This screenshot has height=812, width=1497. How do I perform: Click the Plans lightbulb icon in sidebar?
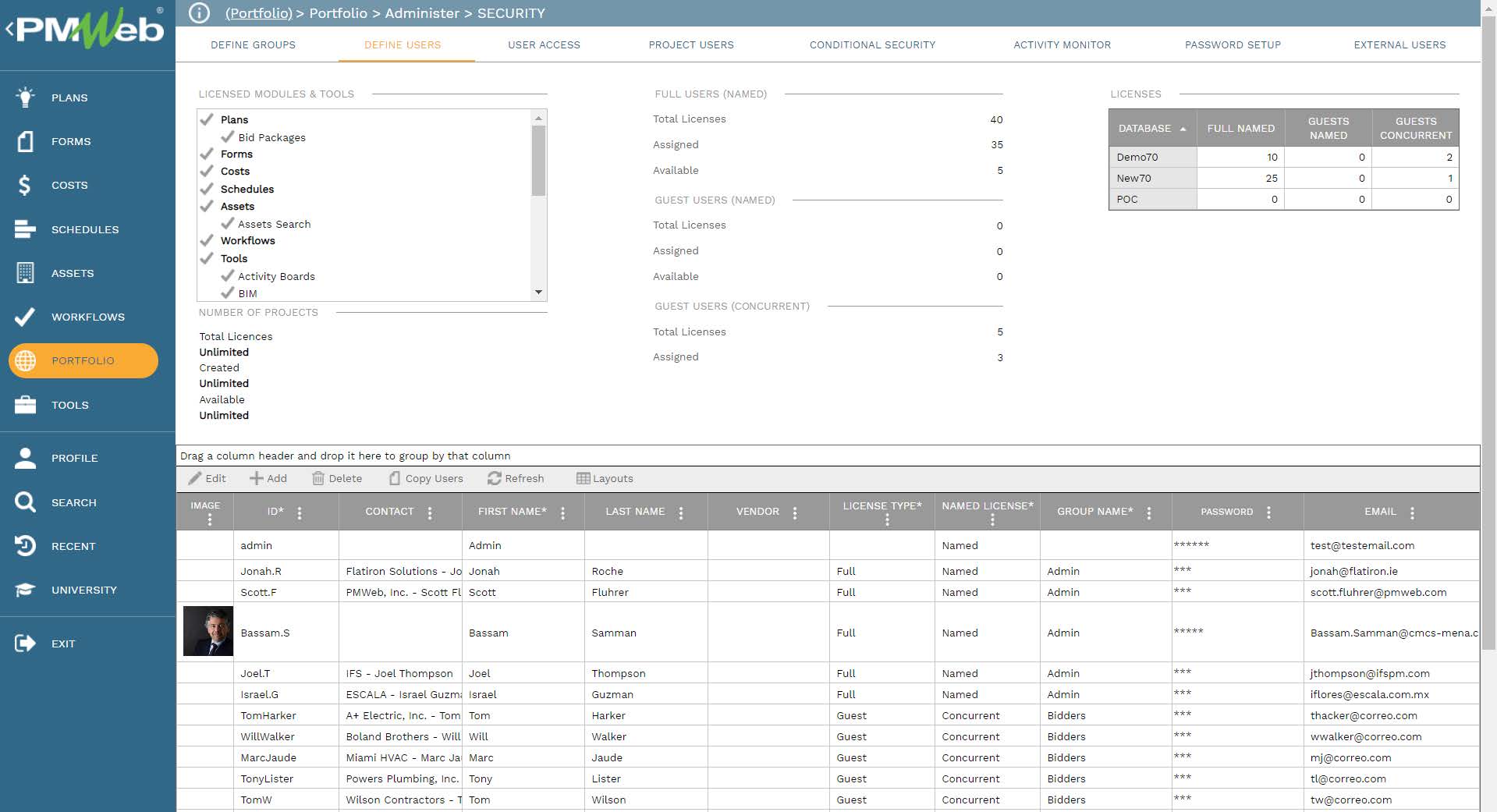click(x=25, y=98)
